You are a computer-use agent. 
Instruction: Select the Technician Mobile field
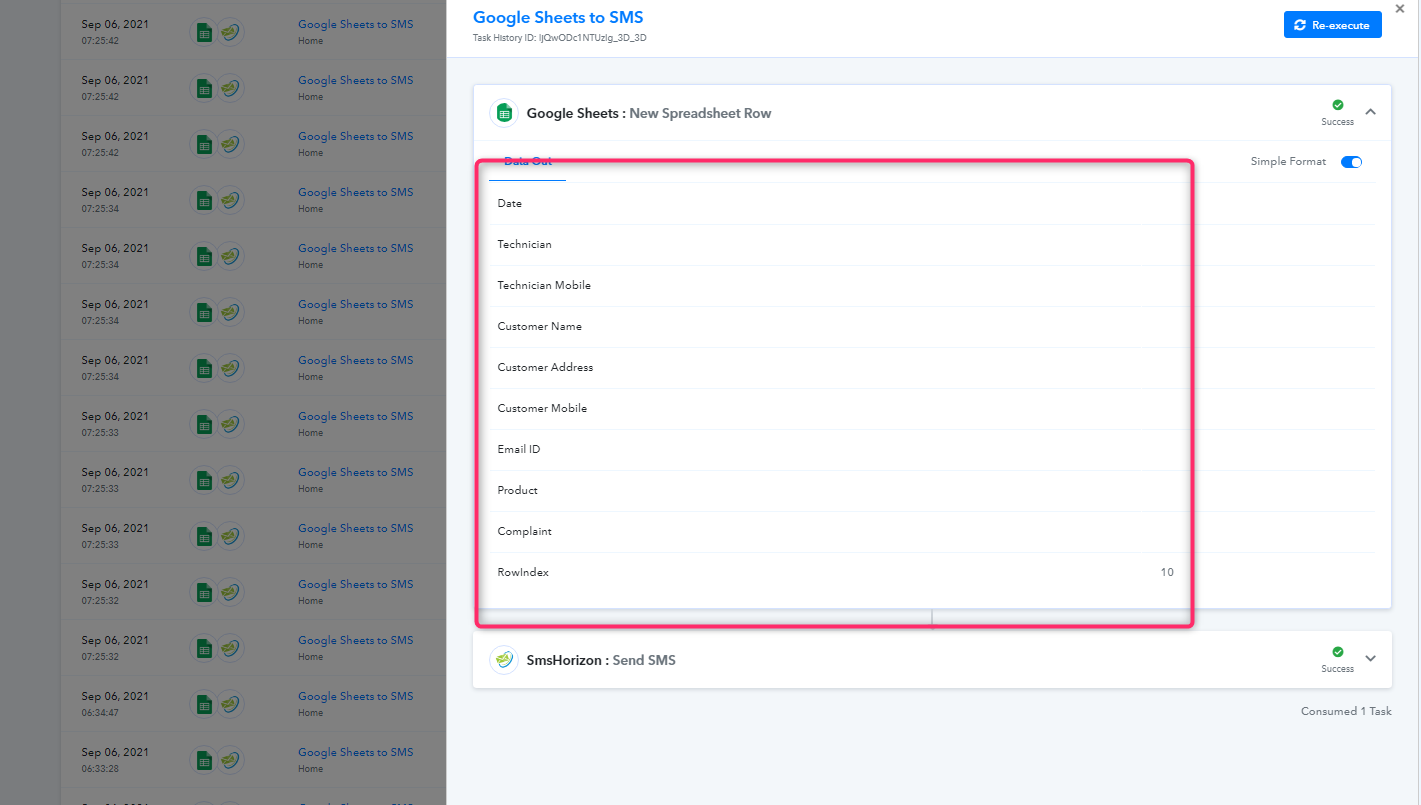932,286
